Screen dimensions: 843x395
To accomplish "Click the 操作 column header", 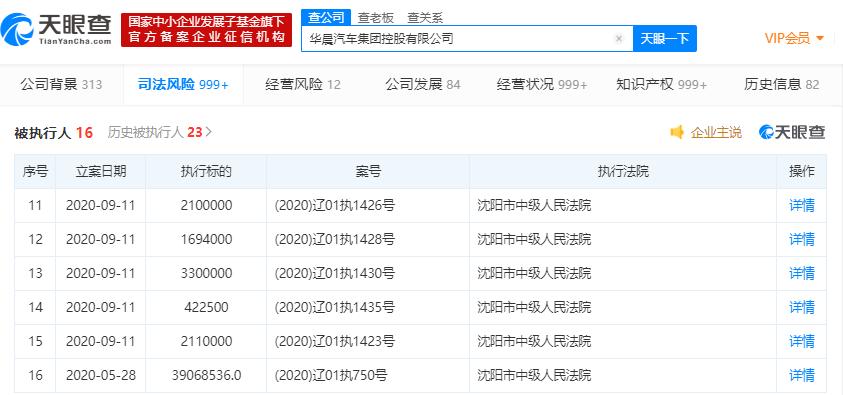I will click(x=802, y=171).
